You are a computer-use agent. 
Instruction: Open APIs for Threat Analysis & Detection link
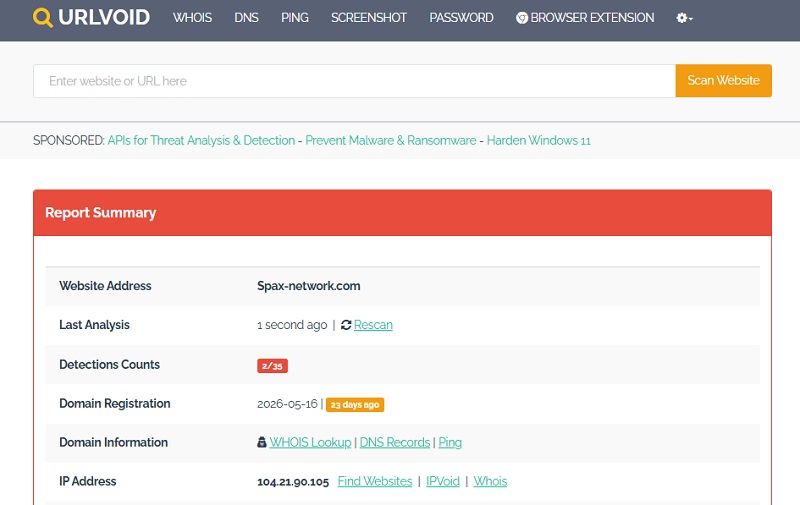201,140
